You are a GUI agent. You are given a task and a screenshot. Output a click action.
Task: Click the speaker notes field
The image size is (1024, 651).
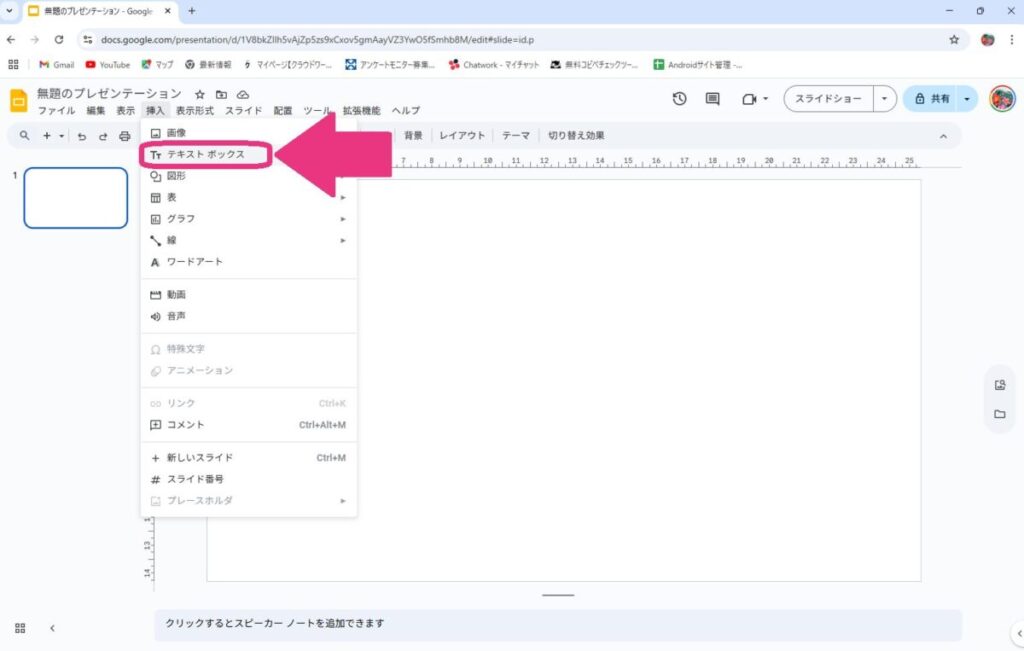(558, 624)
